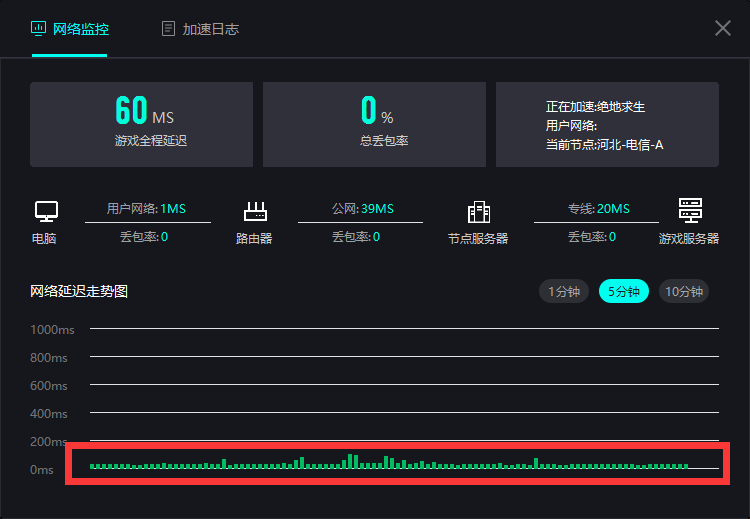Switch to the 网络监控 tab
The height and width of the screenshot is (519, 750).
pyautogui.click(x=81, y=29)
